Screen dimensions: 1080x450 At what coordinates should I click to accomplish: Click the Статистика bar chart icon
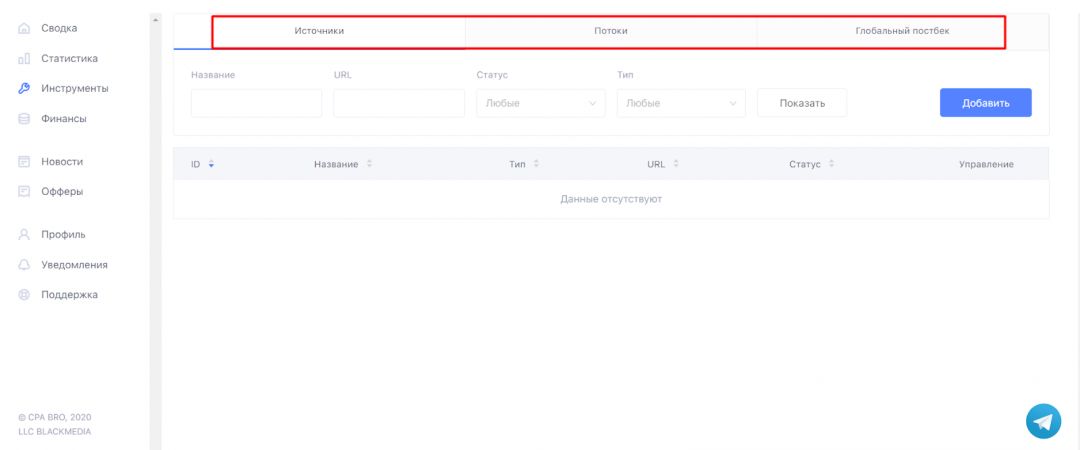pyautogui.click(x=25, y=59)
